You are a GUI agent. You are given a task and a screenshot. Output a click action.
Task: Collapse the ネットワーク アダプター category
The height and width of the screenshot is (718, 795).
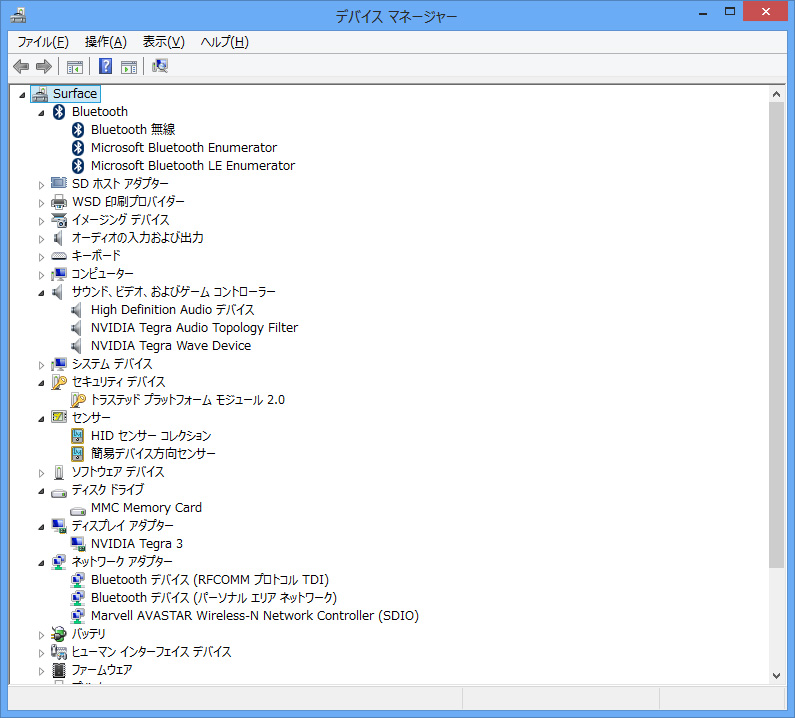(42, 562)
